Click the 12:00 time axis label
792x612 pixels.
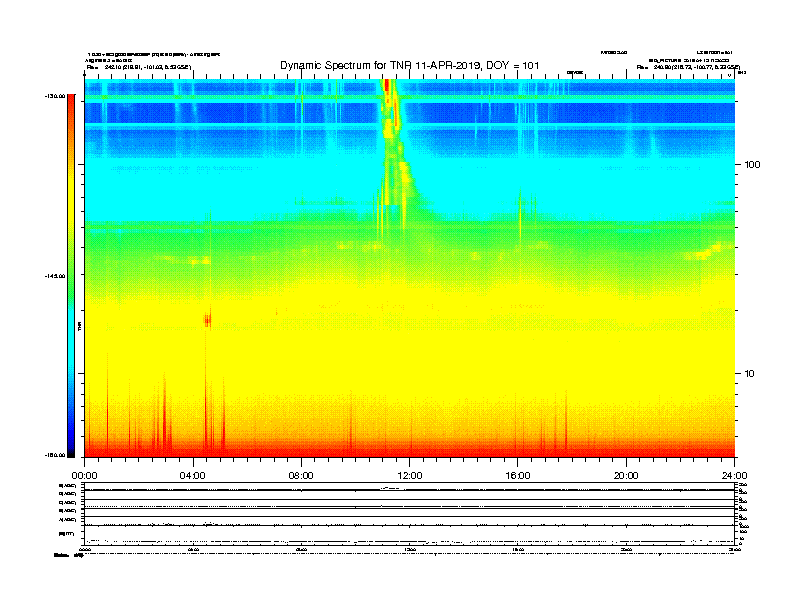click(410, 476)
